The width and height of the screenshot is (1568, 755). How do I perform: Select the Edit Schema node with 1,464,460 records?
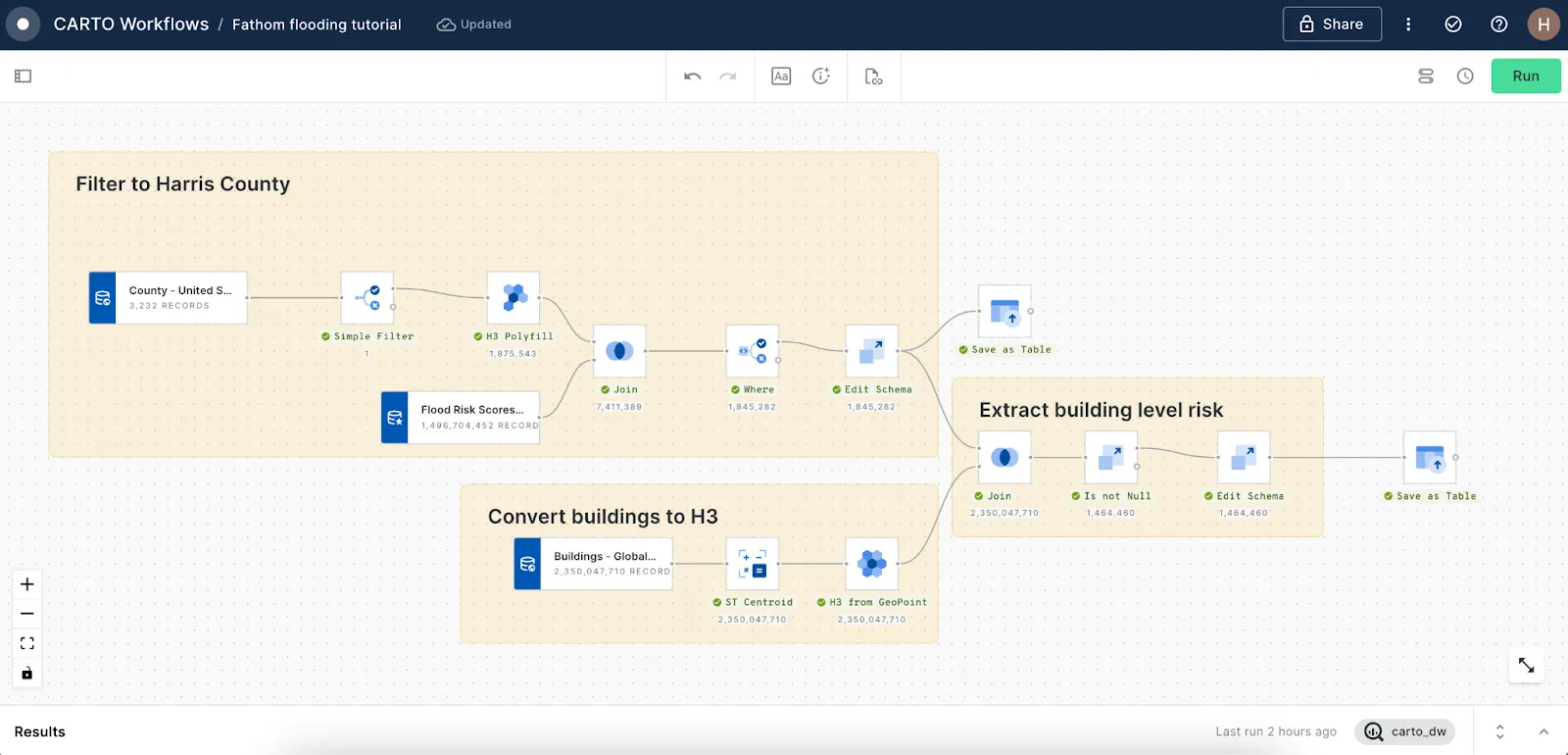[1244, 457]
